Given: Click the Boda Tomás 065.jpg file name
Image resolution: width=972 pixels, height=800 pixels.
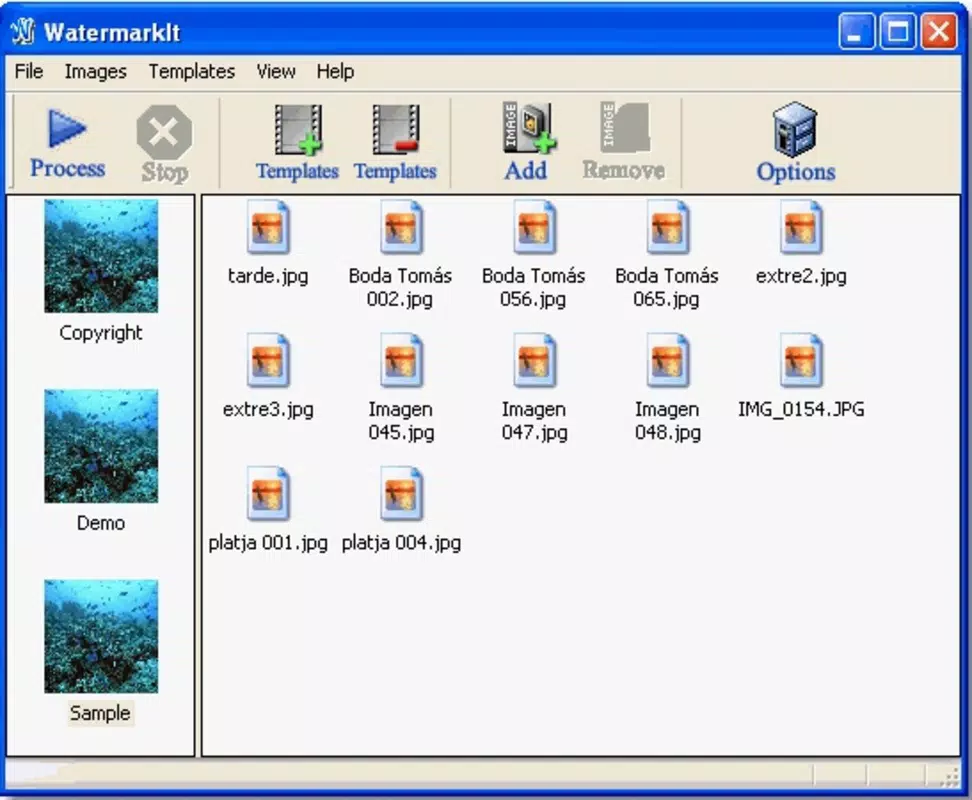Looking at the screenshot, I should click(667, 288).
